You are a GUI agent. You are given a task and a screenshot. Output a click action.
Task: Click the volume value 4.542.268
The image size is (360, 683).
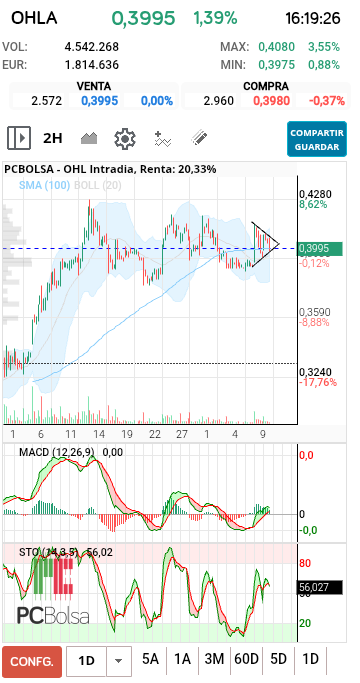click(x=92, y=47)
